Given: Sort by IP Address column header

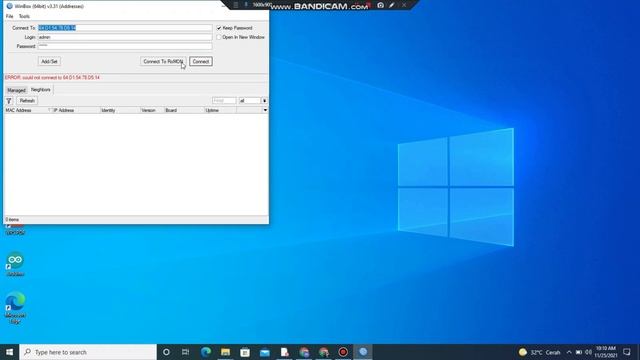Looking at the screenshot, I should pos(76,110).
